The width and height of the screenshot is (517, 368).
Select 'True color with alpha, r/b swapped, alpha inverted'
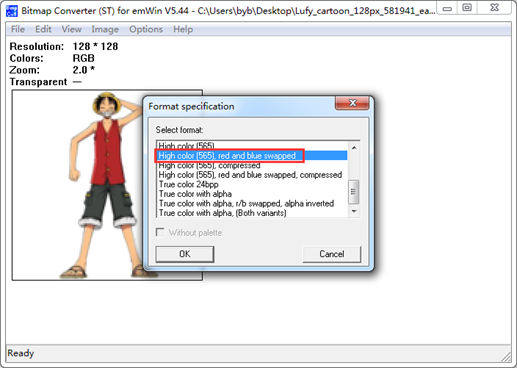point(252,203)
